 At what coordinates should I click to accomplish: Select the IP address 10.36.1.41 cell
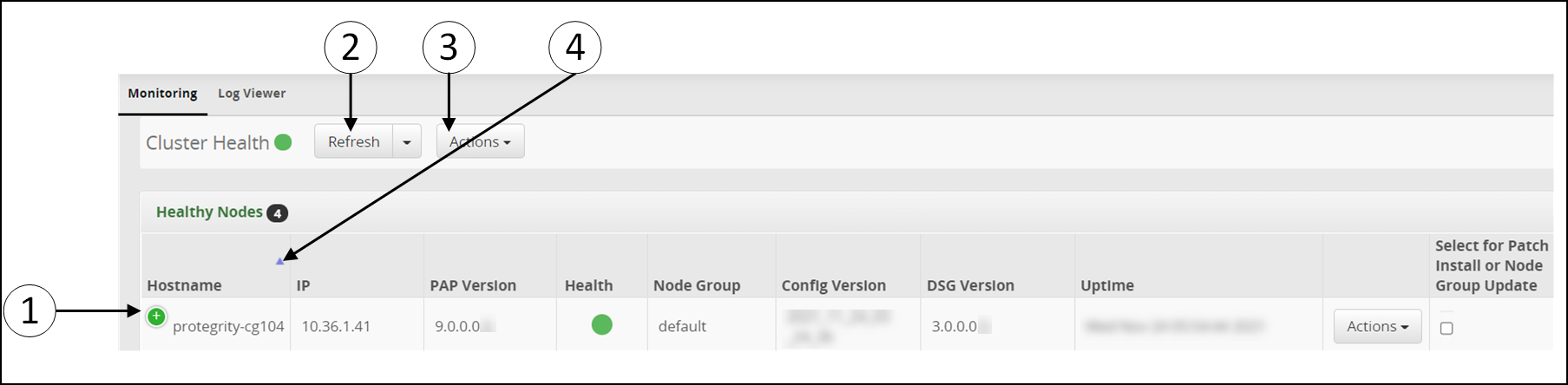click(x=336, y=326)
